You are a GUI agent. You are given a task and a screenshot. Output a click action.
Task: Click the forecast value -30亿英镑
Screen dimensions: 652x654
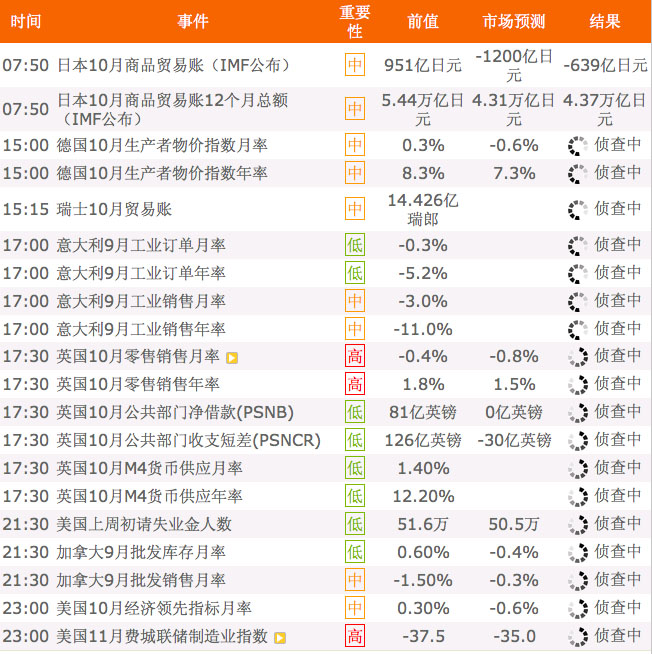point(514,440)
